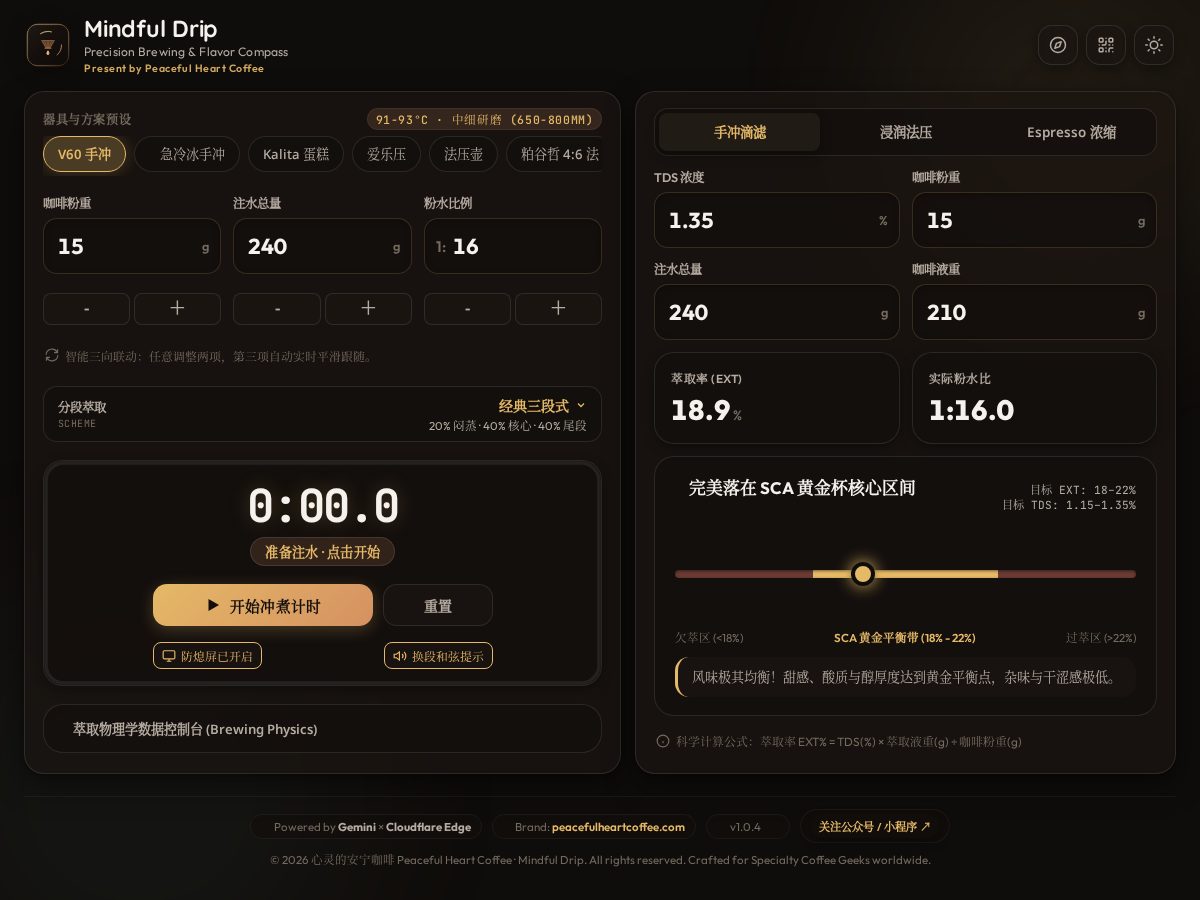Screen dimensions: 1200x900
Task: Click the left-panel 咖啡粉重 input showing 15
Action: 132,246
